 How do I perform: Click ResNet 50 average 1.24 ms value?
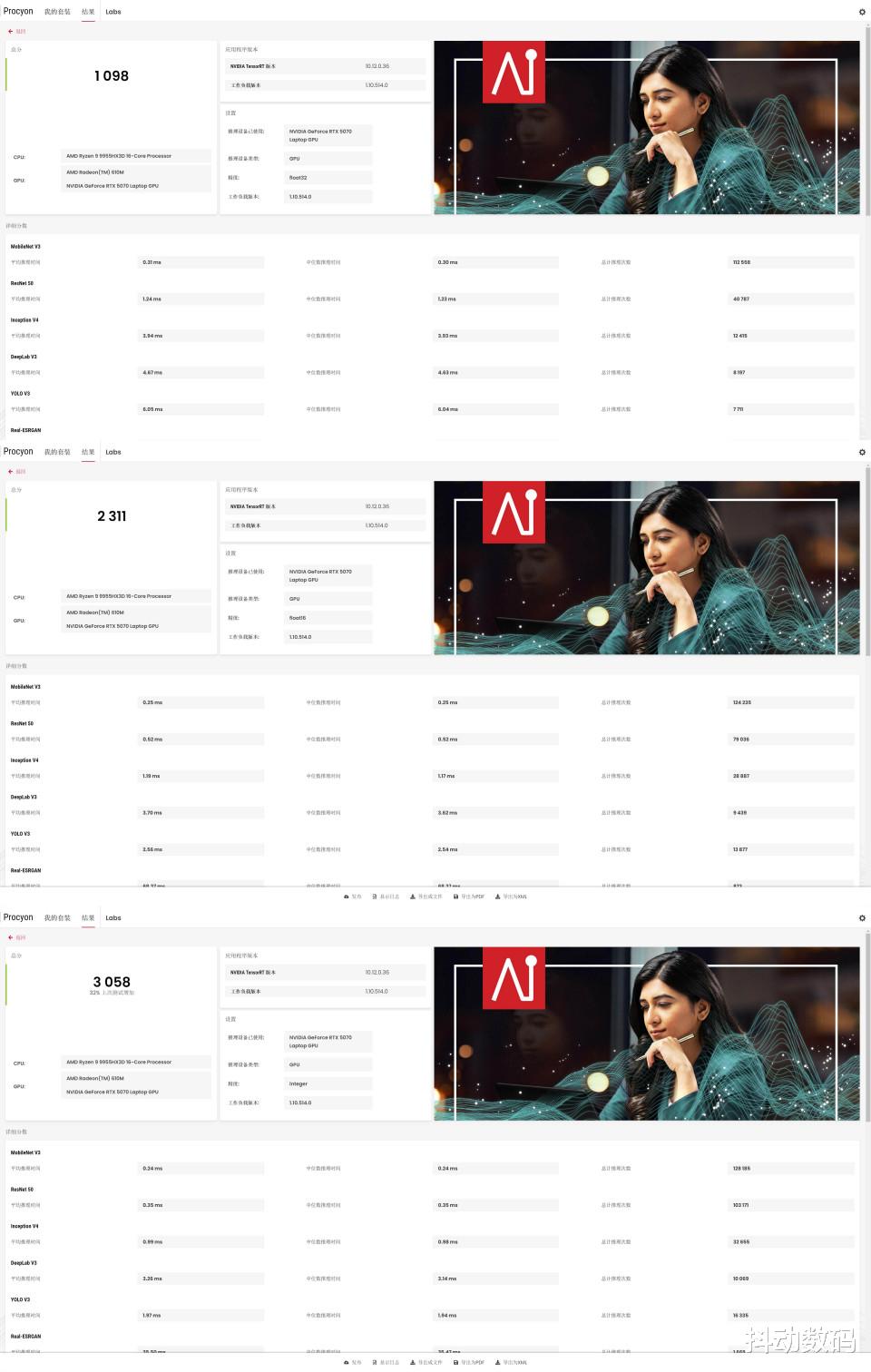(201, 299)
